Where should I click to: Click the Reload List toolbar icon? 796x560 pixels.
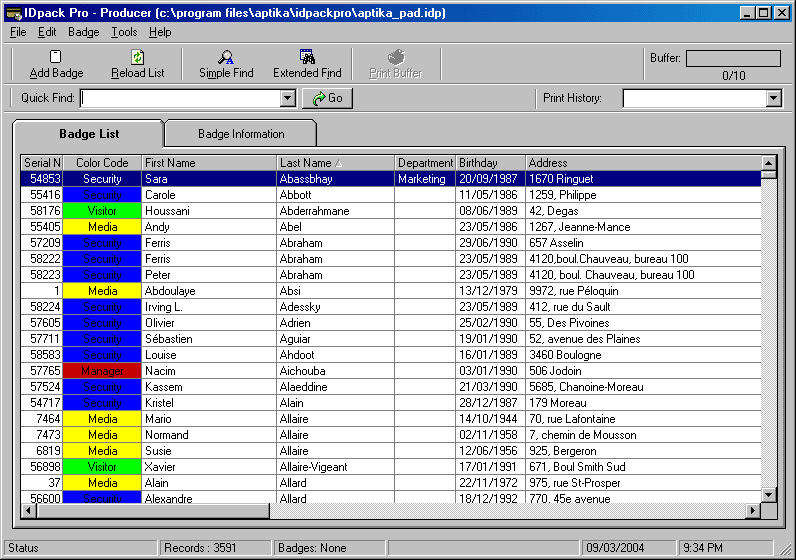click(x=138, y=64)
